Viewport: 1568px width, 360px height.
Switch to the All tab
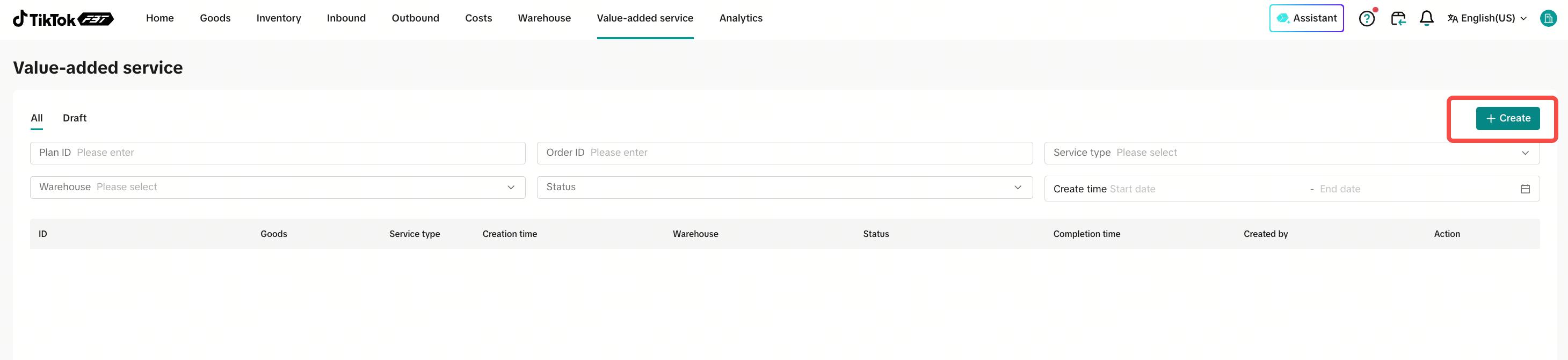click(x=37, y=118)
